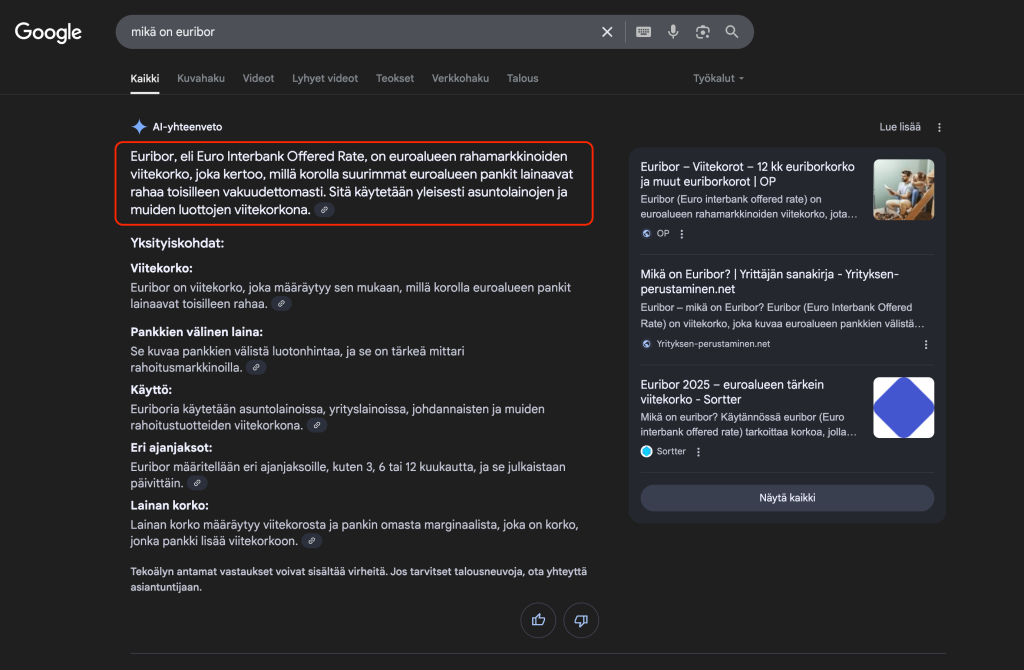Switch to the Kuvahaku tab
This screenshot has width=1024, height=670.
click(201, 78)
